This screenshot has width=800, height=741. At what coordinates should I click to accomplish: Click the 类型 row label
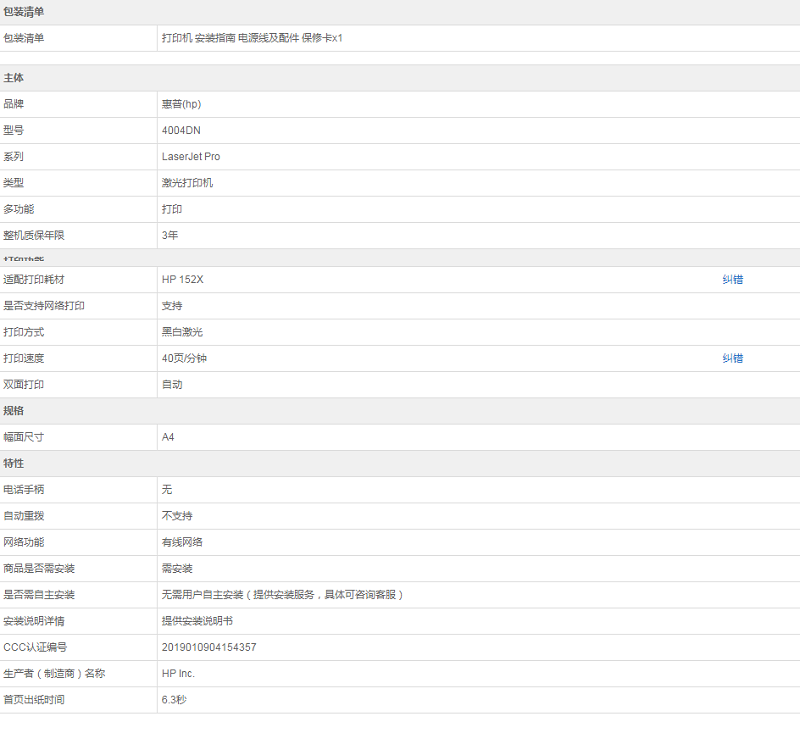(x=13, y=183)
